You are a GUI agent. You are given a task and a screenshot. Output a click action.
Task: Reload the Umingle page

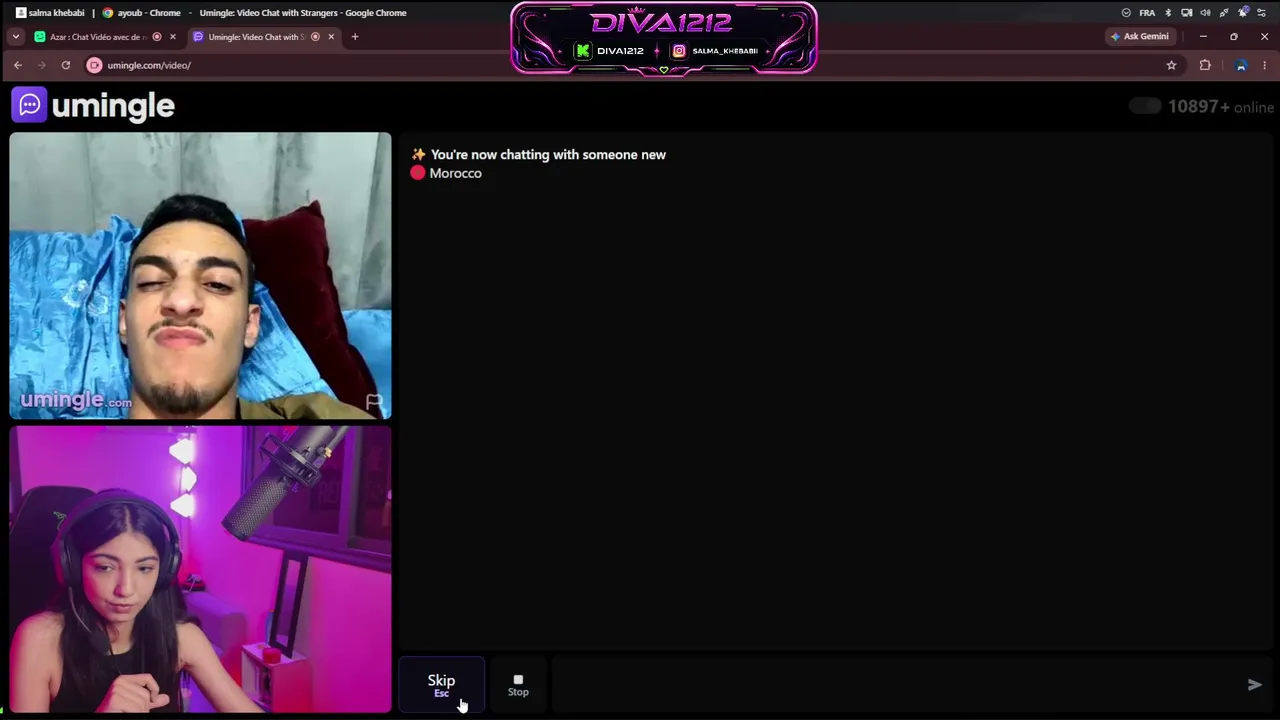66,65
